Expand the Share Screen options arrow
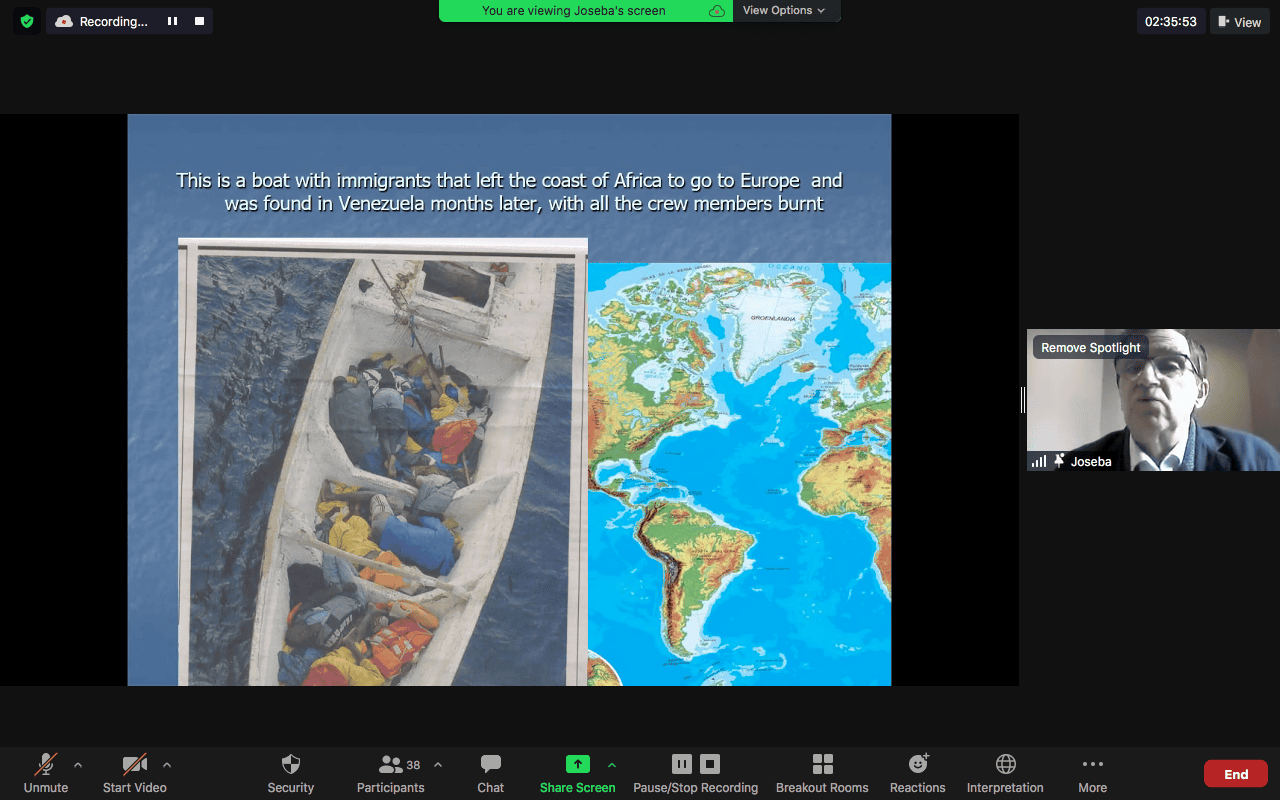This screenshot has width=1280, height=800. [x=612, y=765]
